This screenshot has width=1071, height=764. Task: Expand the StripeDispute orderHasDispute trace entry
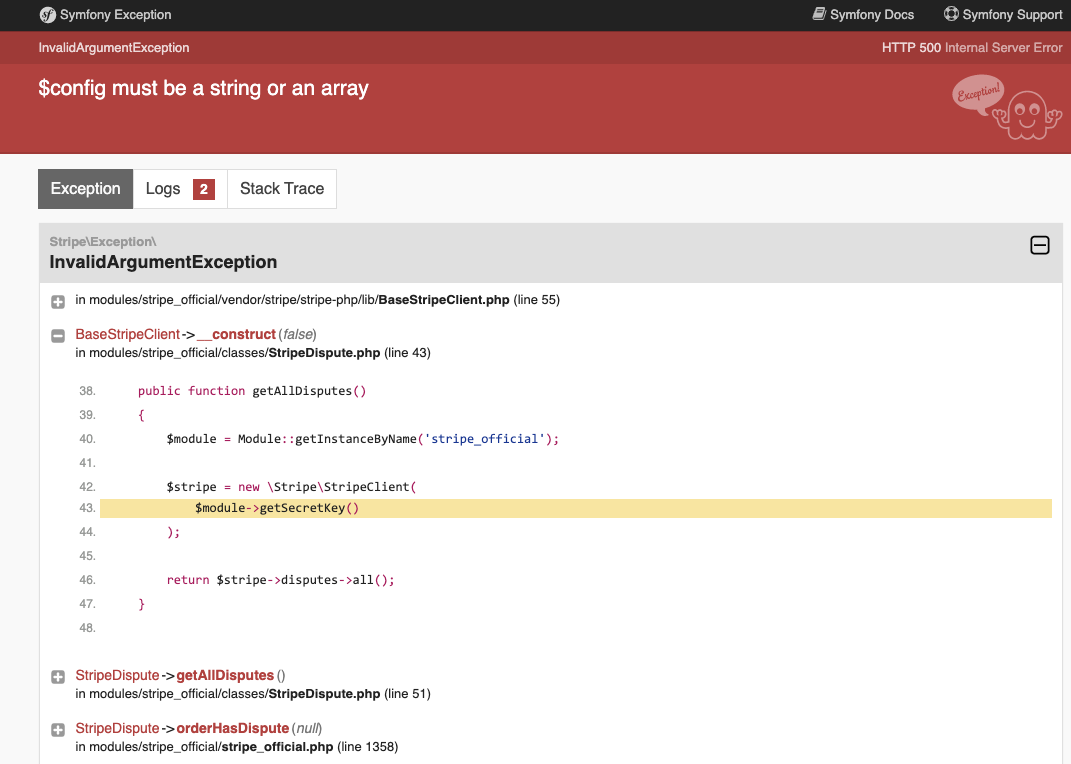click(x=58, y=730)
